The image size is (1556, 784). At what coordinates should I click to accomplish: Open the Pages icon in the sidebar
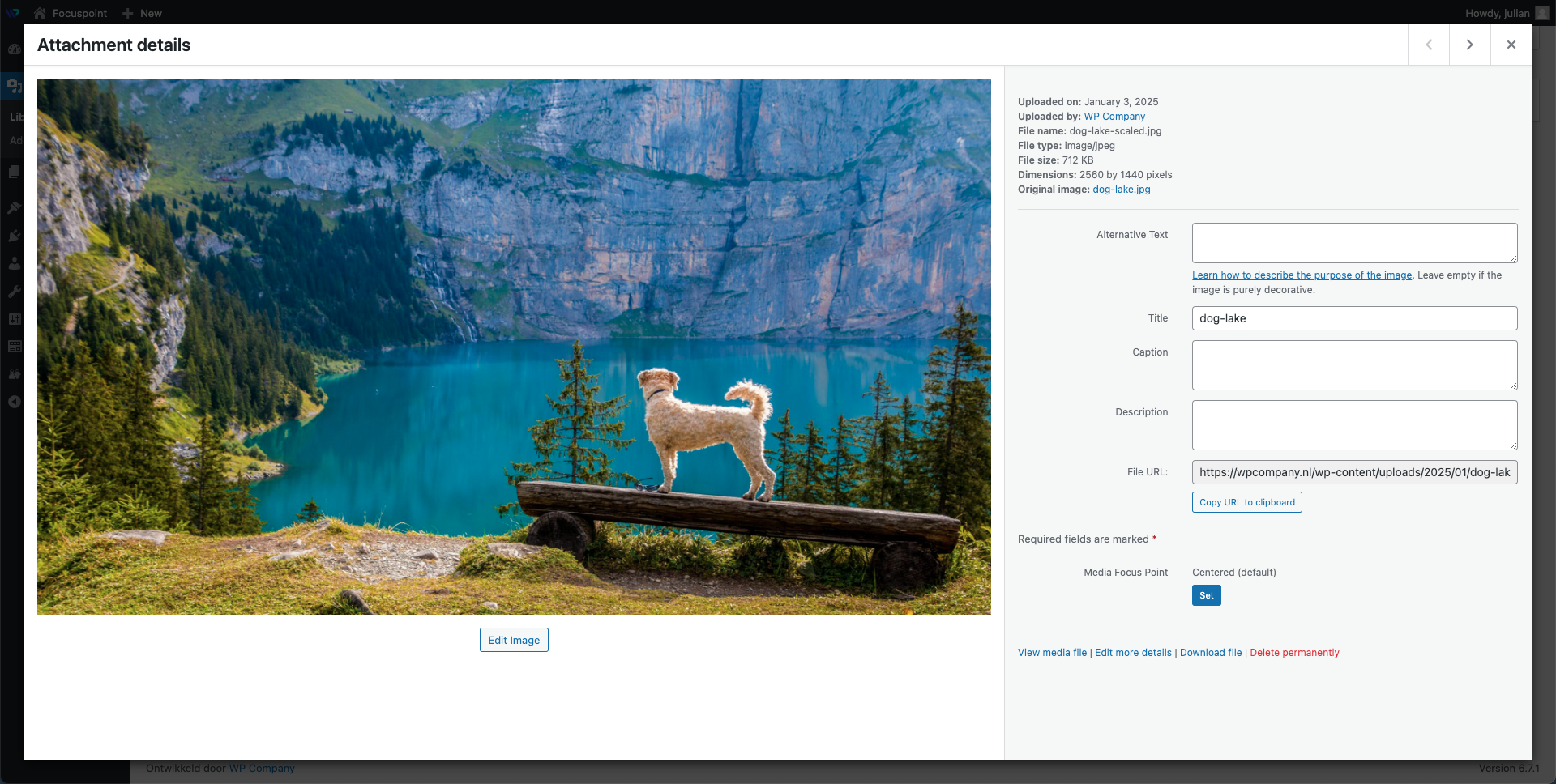click(x=14, y=172)
